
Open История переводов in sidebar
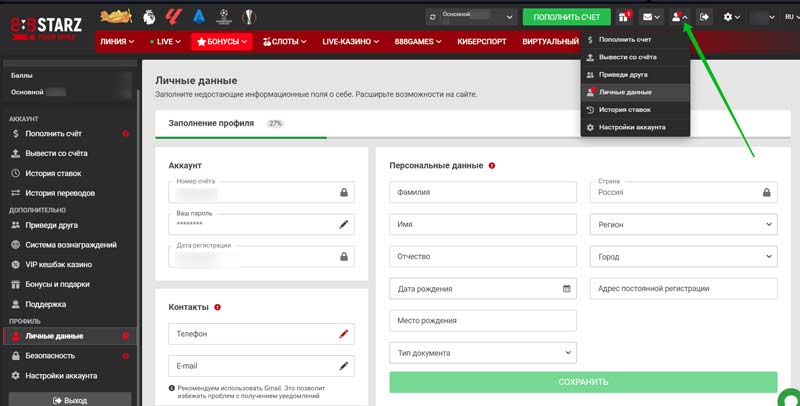(x=70, y=193)
